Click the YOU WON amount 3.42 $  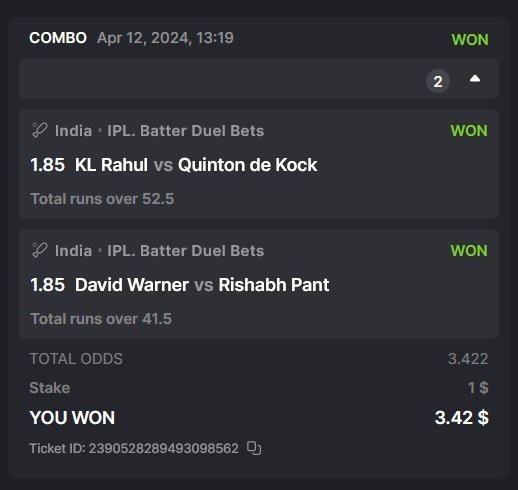[x=462, y=418]
